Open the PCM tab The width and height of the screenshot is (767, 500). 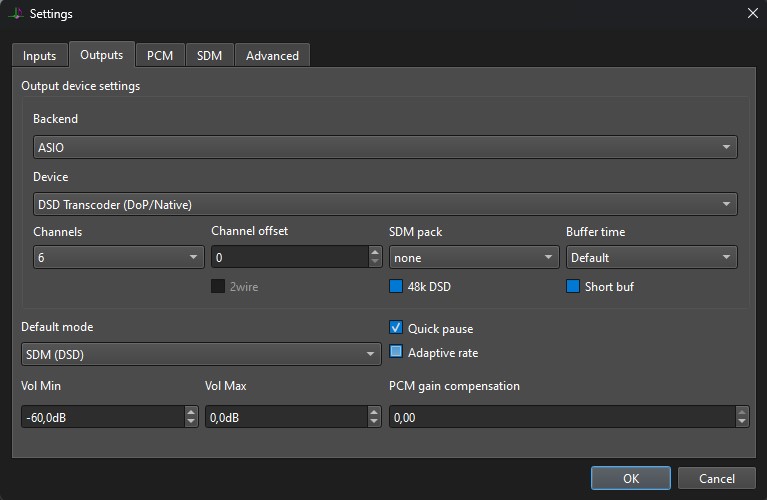tap(160, 56)
